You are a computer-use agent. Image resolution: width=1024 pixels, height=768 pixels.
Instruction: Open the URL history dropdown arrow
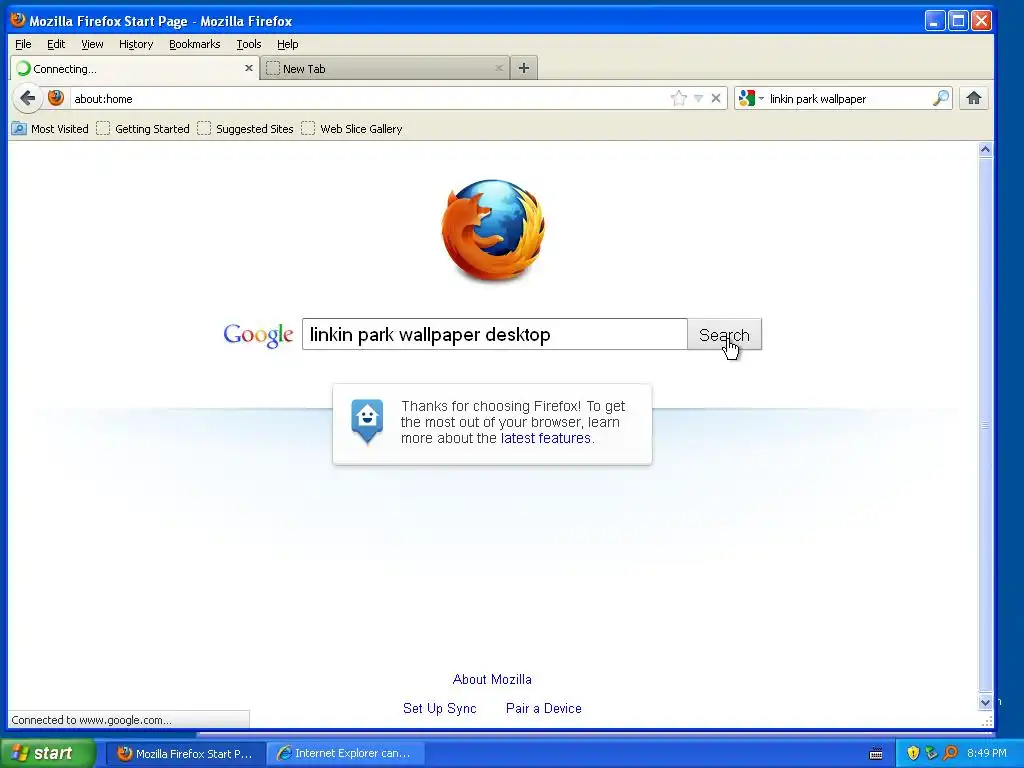click(698, 99)
